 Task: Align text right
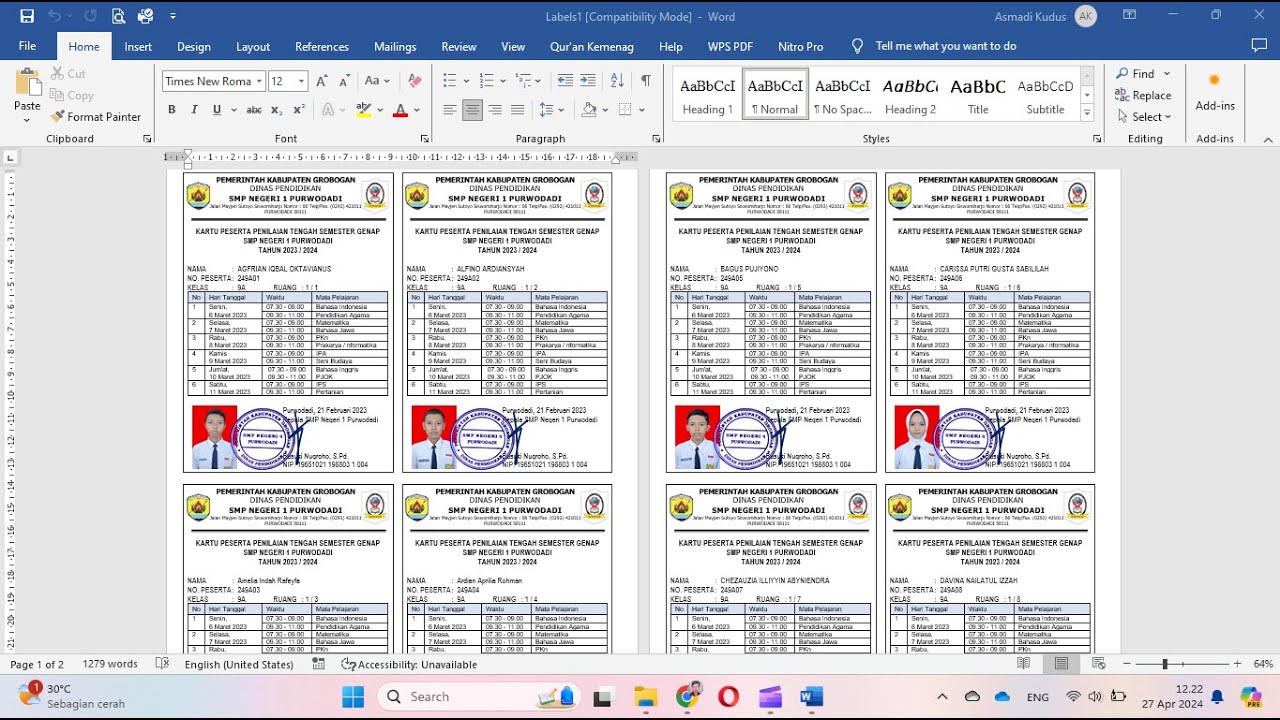(x=495, y=110)
